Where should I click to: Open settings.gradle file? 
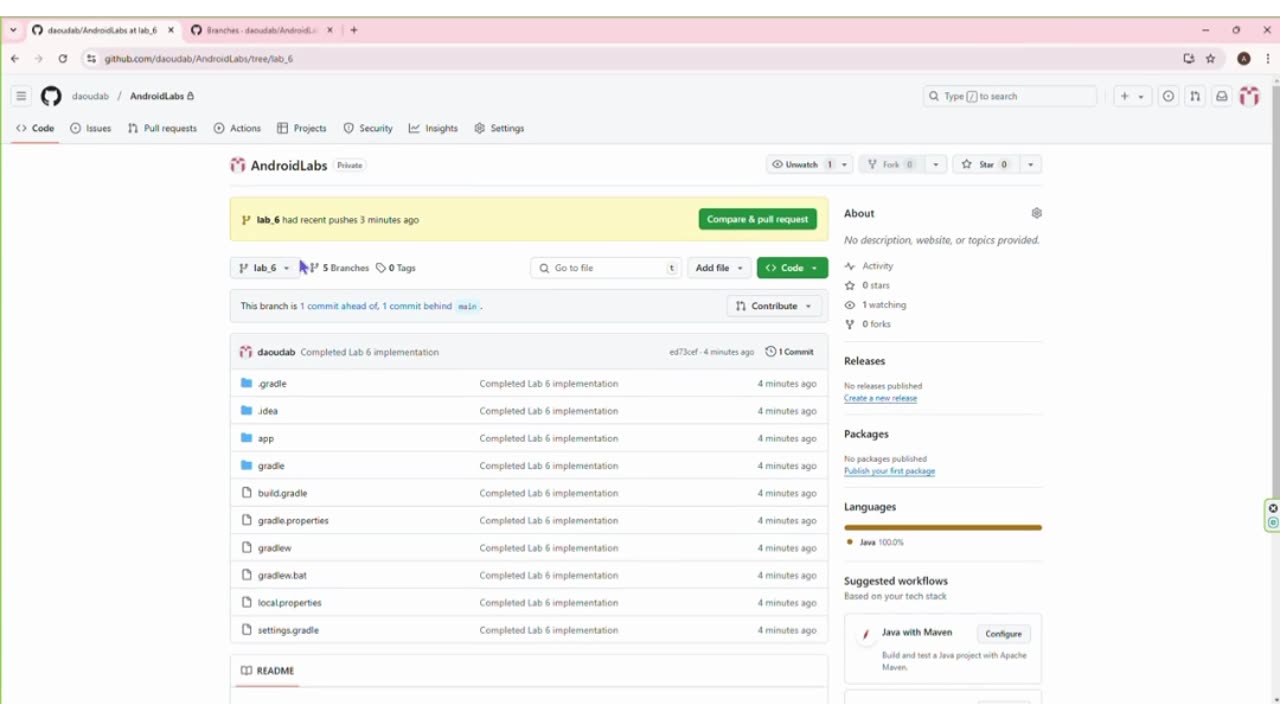[288, 630]
